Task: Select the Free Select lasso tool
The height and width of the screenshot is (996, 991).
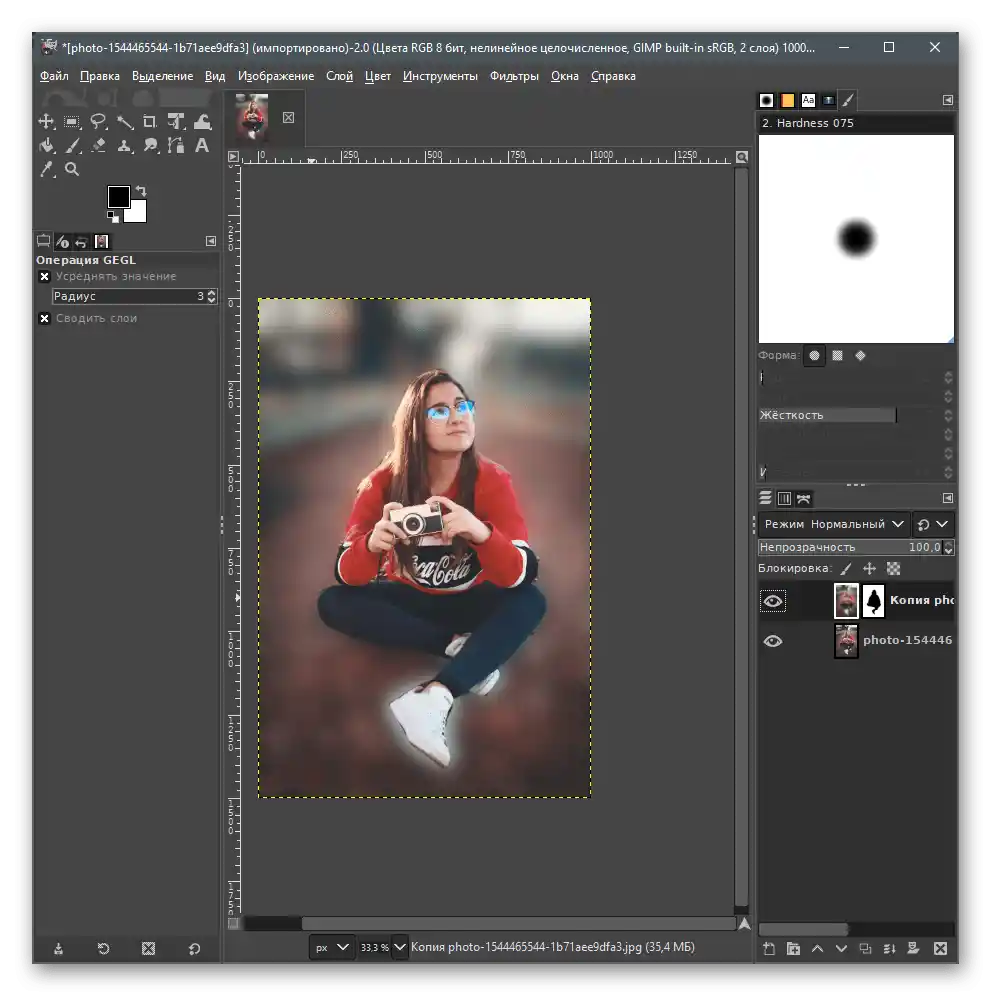Action: (x=98, y=121)
